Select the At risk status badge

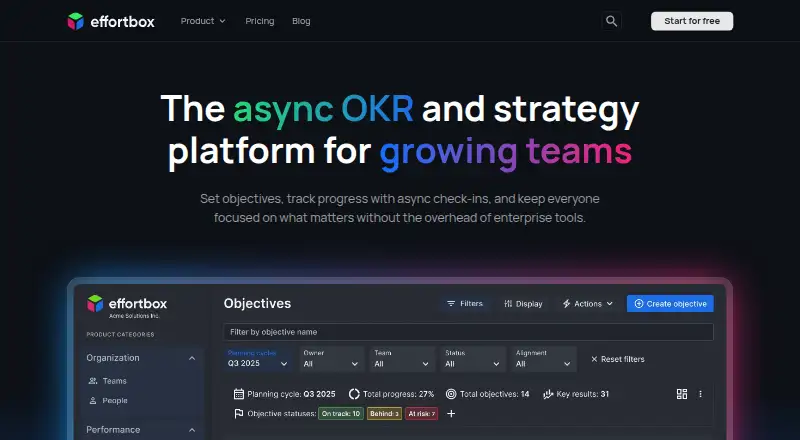(421, 413)
